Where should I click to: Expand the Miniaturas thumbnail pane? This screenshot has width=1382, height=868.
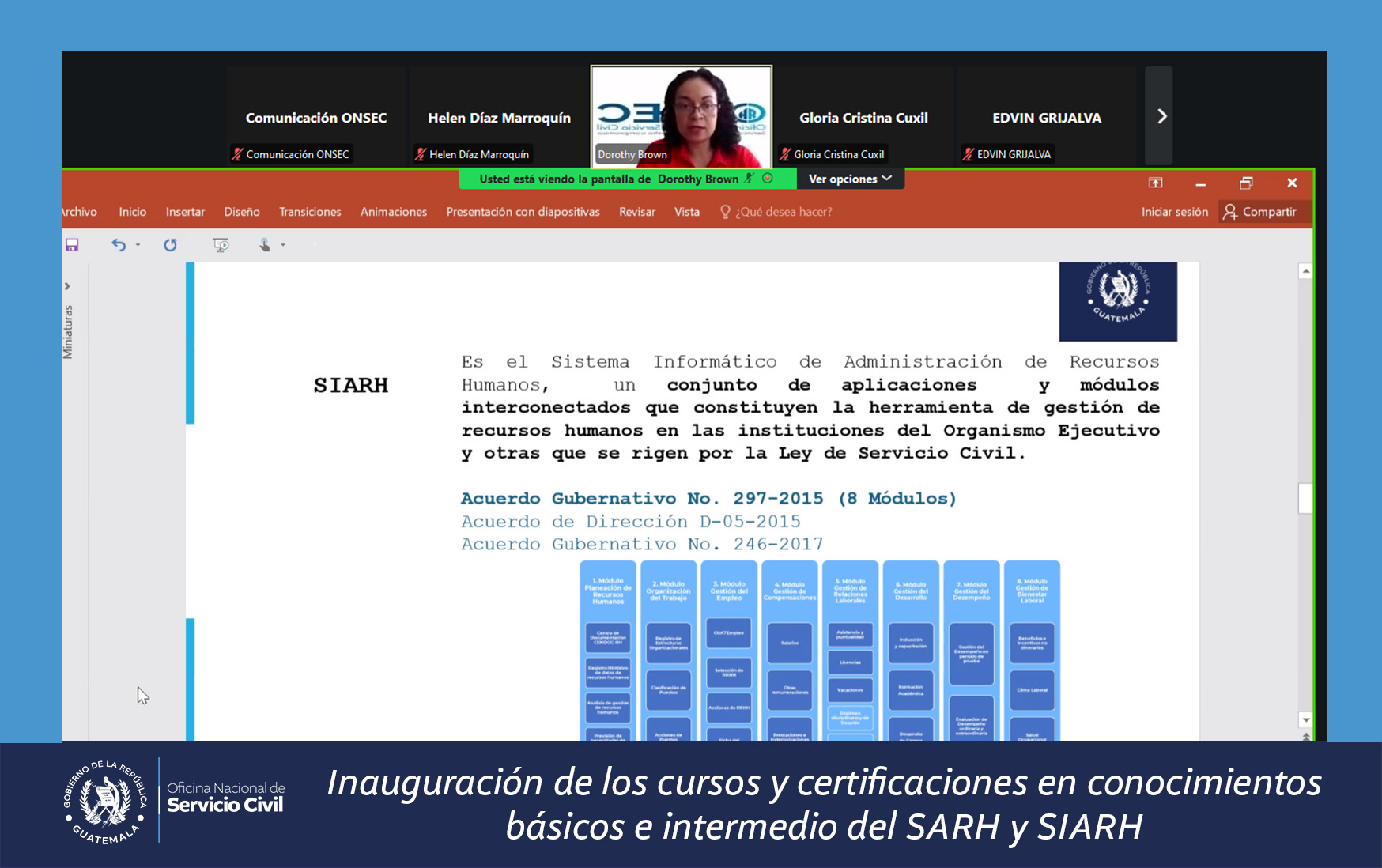point(67,286)
